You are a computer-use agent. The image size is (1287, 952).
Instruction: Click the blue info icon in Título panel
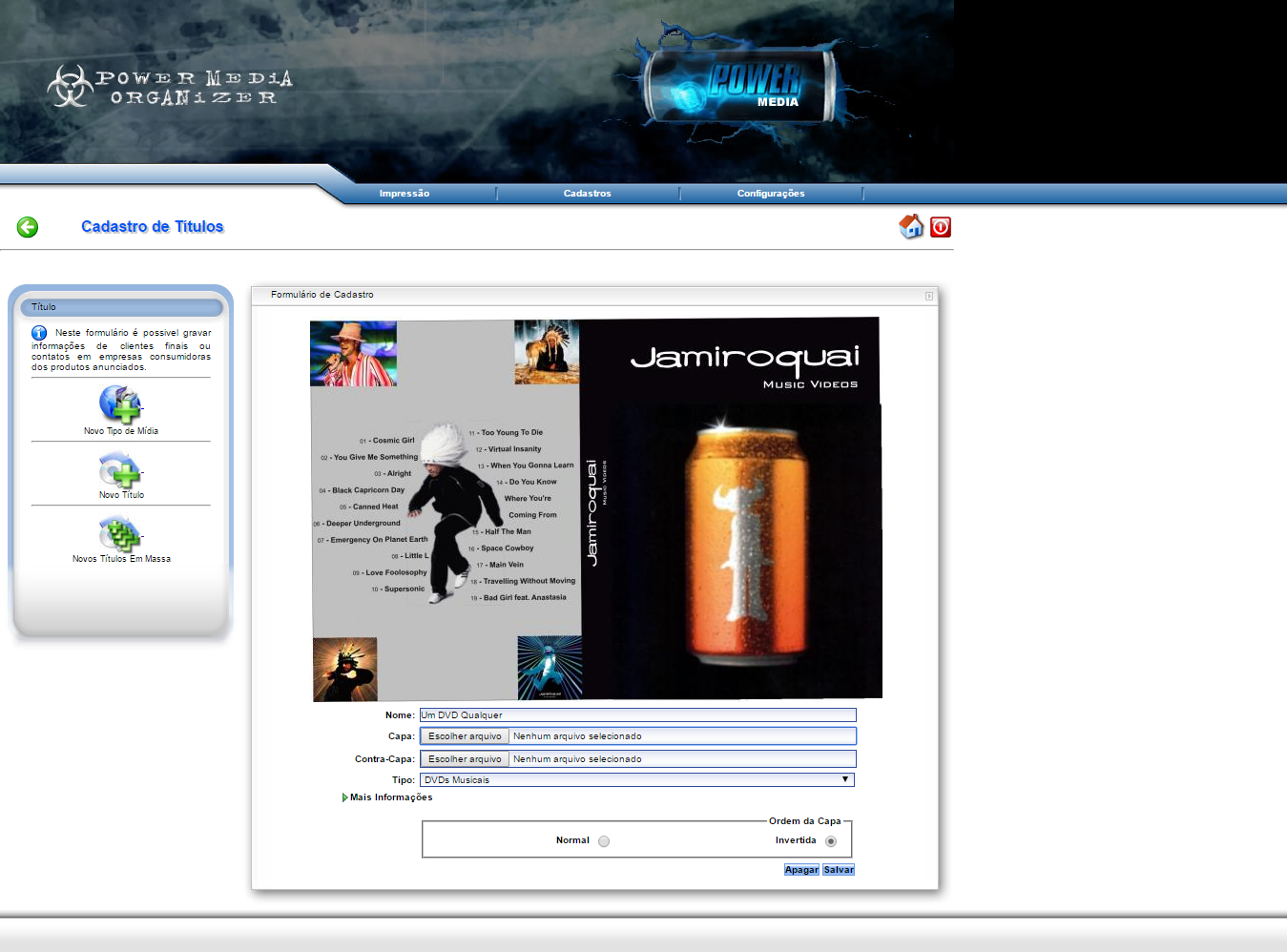pyautogui.click(x=39, y=333)
